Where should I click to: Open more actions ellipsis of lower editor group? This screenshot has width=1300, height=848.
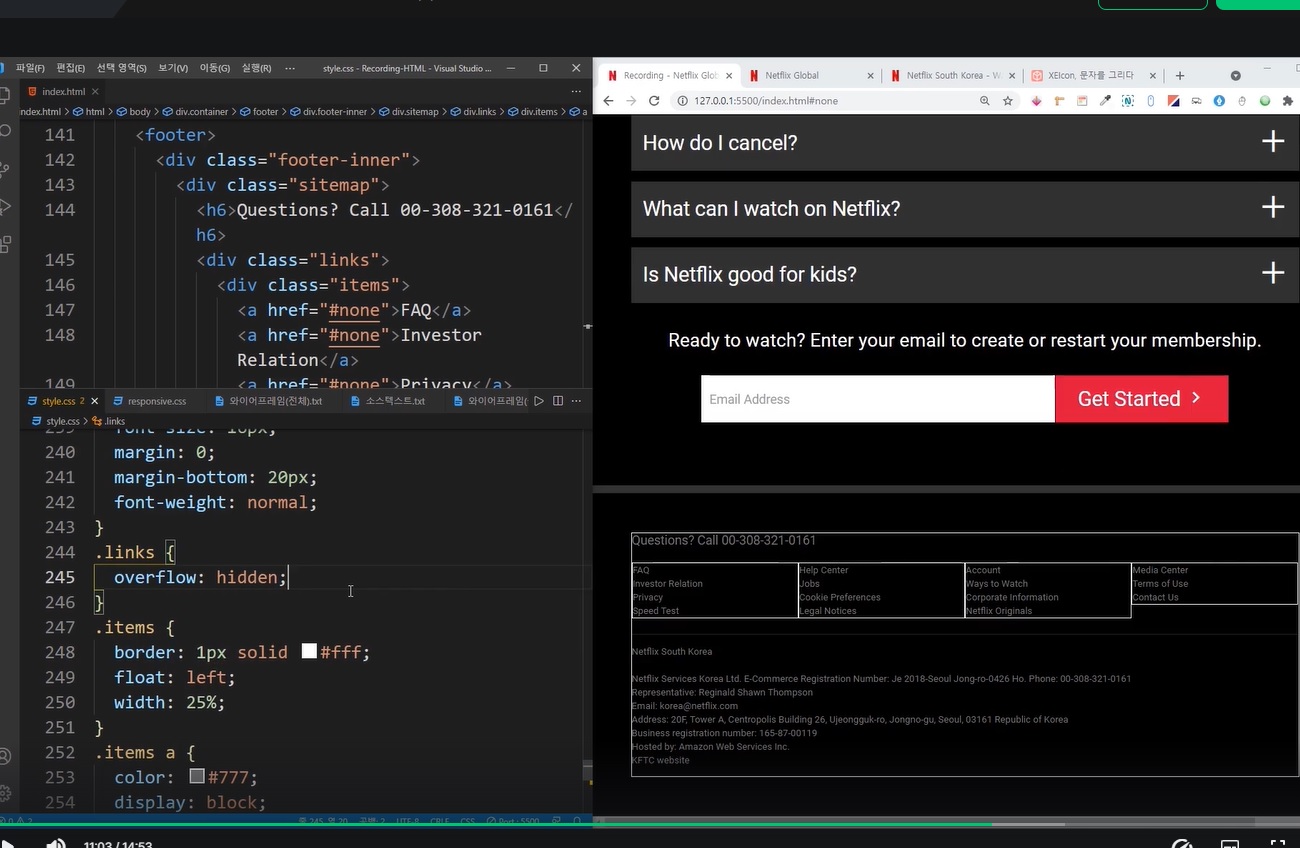pyautogui.click(x=576, y=401)
